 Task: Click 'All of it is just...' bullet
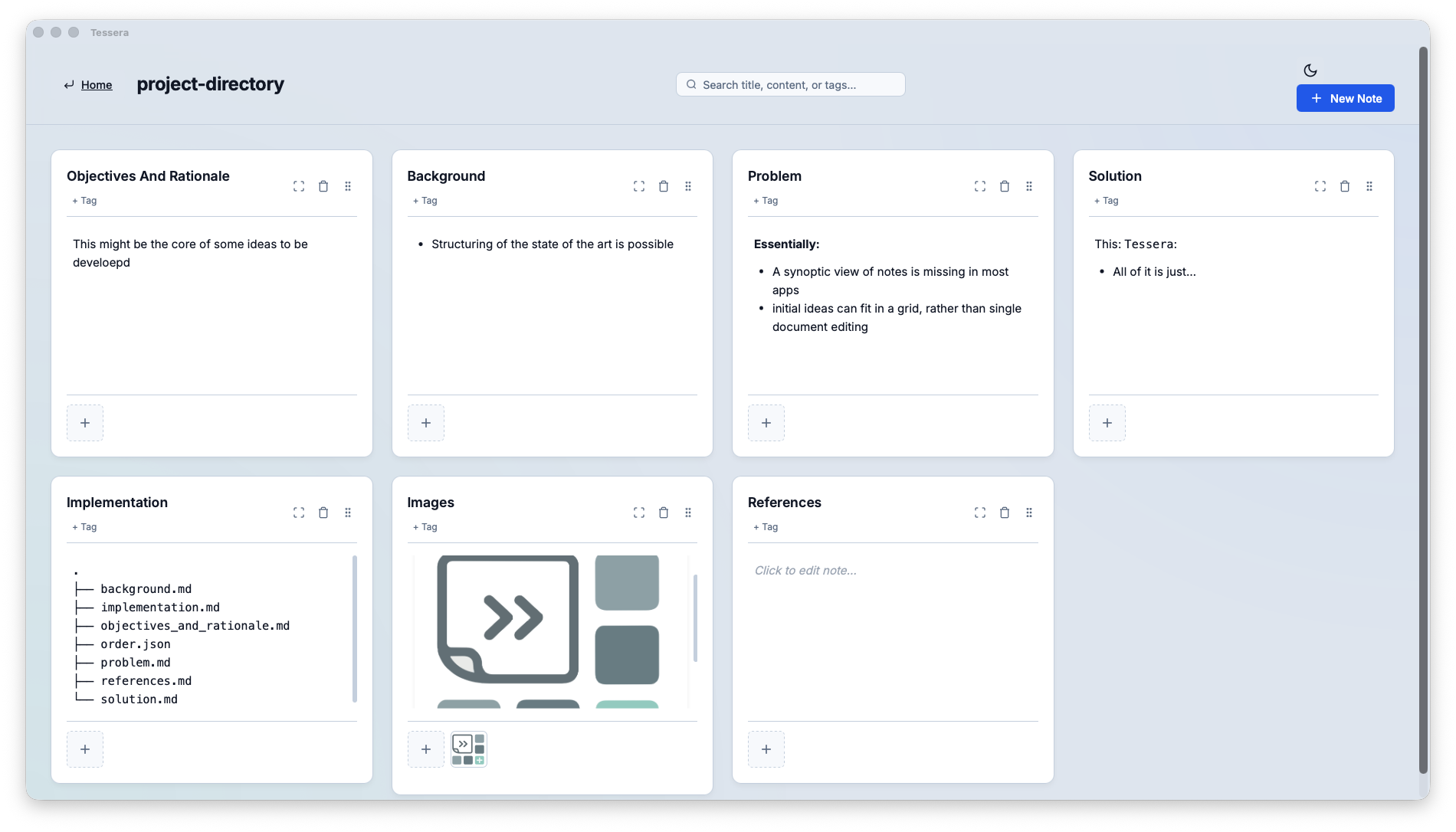click(1154, 271)
